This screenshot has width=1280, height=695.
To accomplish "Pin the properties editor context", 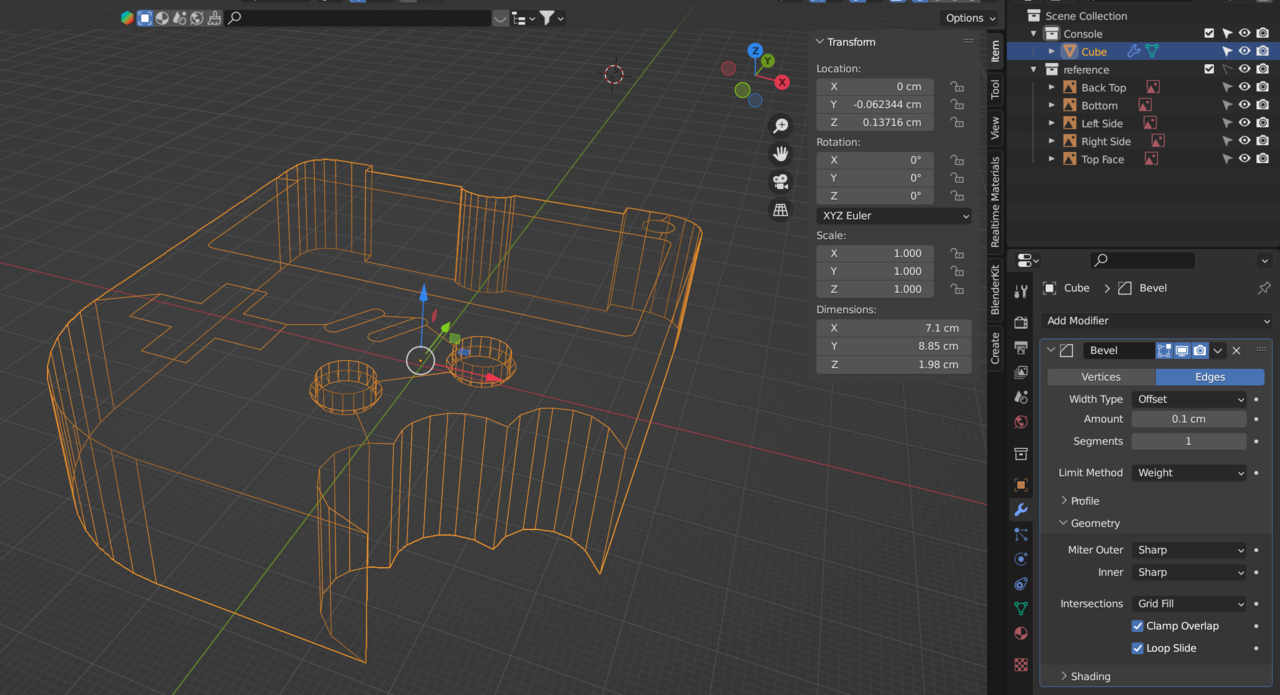I will (x=1264, y=288).
